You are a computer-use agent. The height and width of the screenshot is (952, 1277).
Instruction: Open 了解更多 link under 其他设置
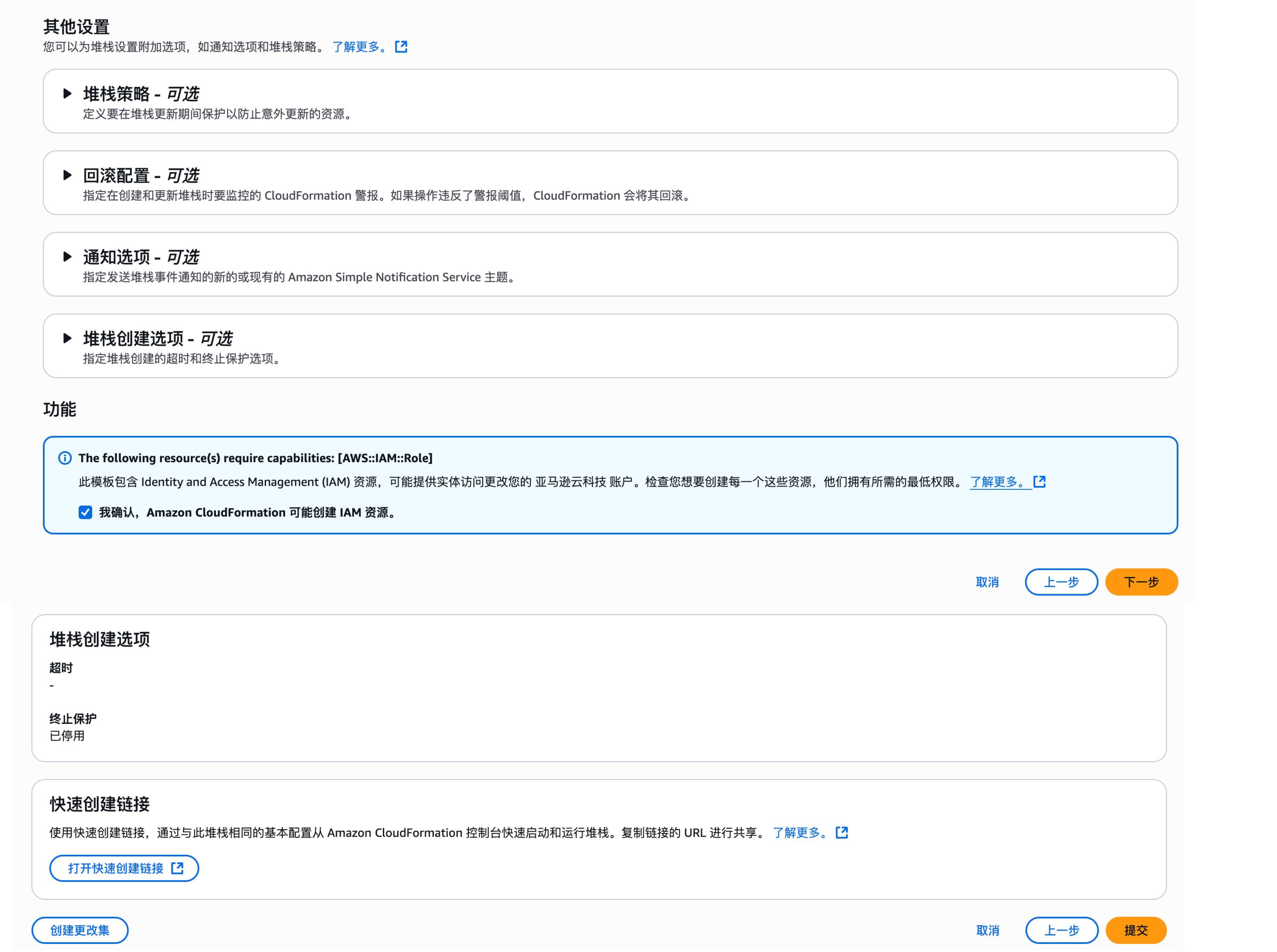[x=359, y=47]
